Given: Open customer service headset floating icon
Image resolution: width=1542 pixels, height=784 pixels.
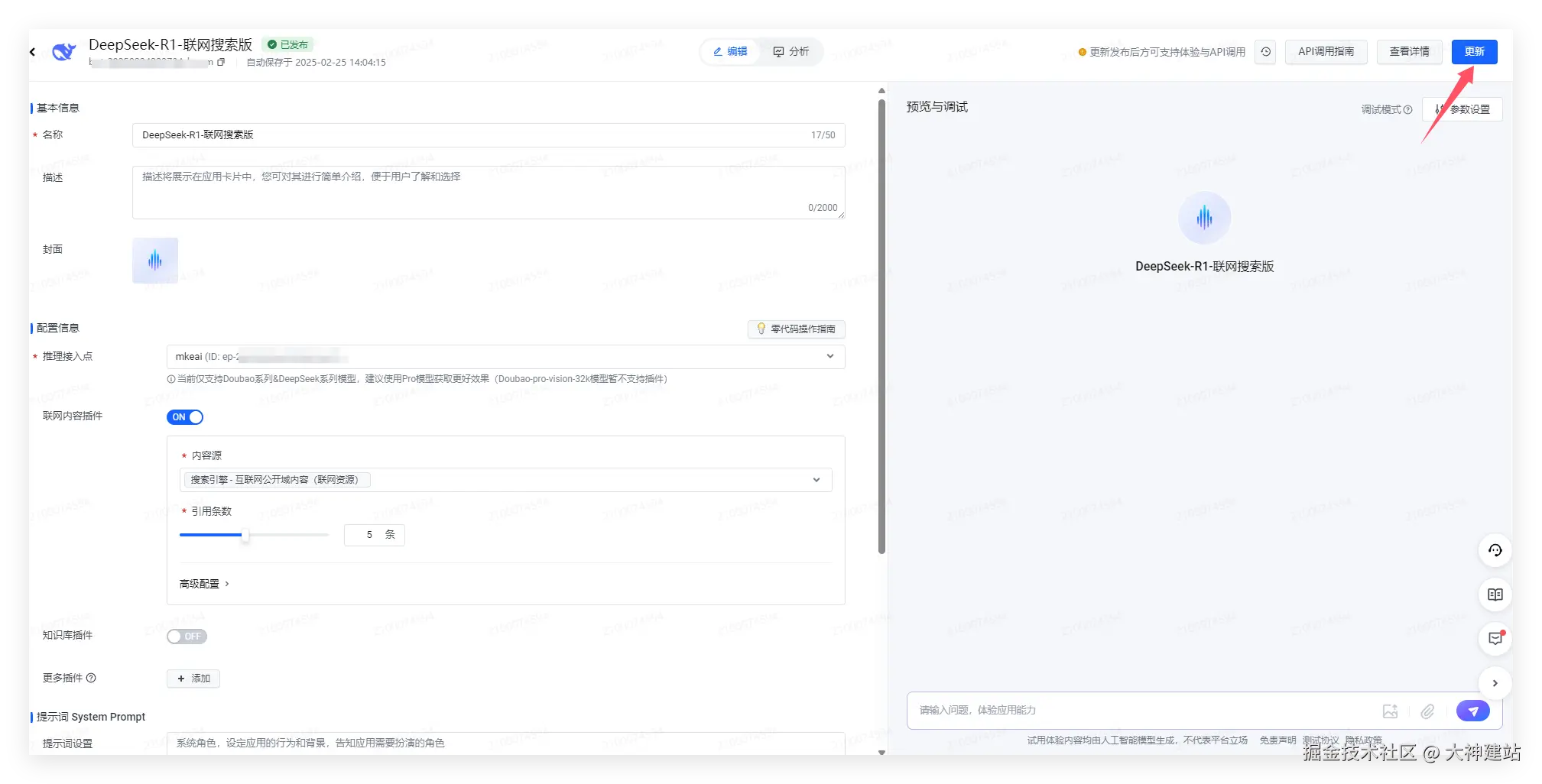Looking at the screenshot, I should point(1495,550).
